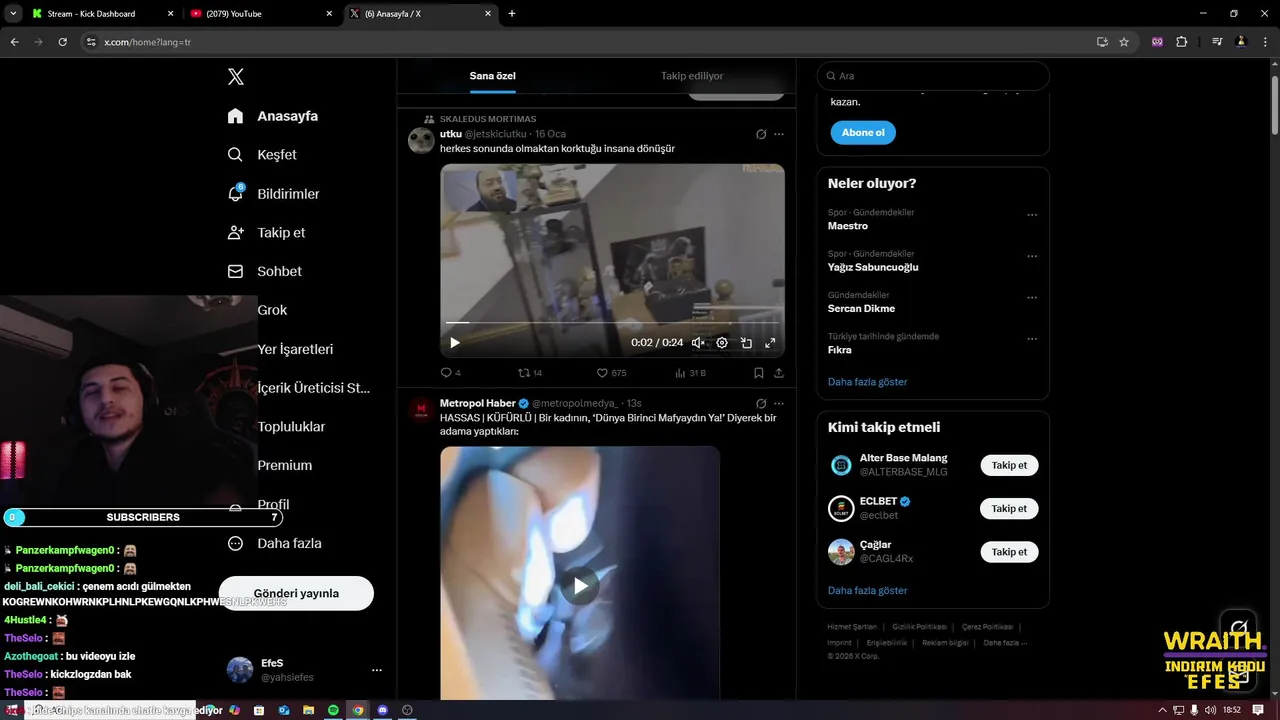Bookmark this page star icon
1280x720 pixels.
click(x=1124, y=42)
